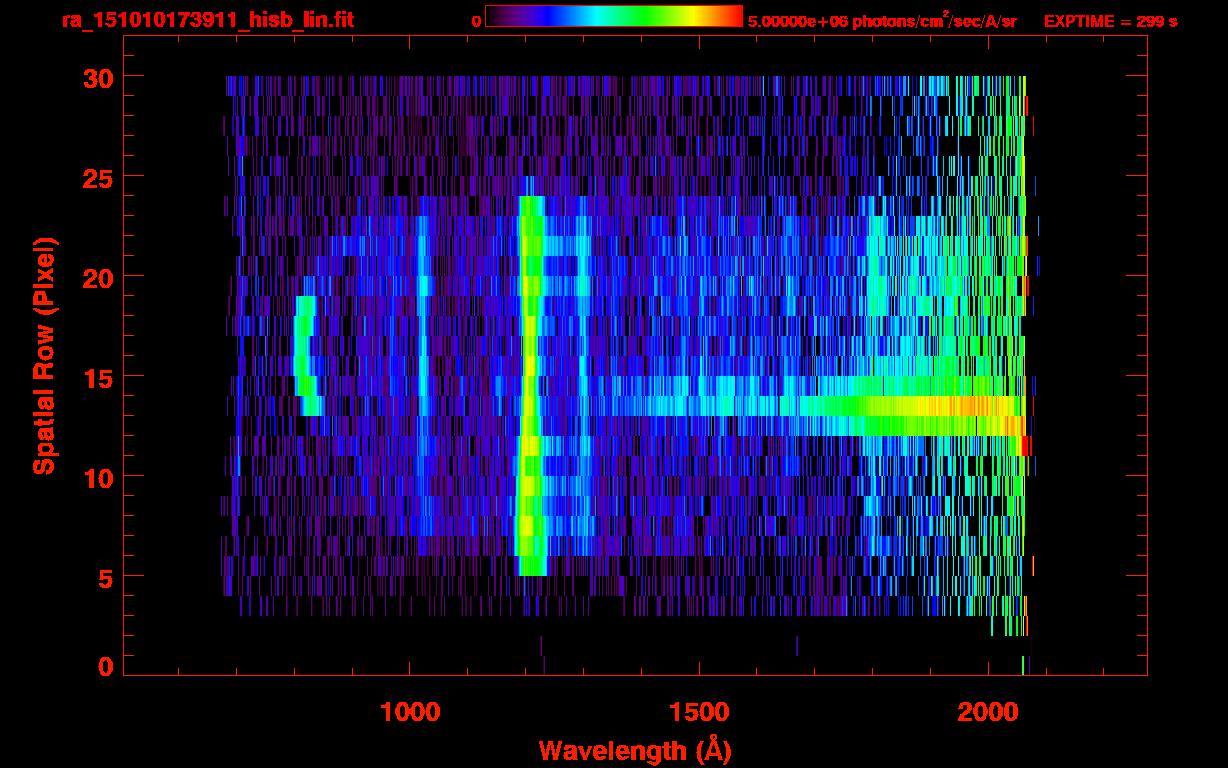Click the 1500 wavelength tick label

(699, 712)
